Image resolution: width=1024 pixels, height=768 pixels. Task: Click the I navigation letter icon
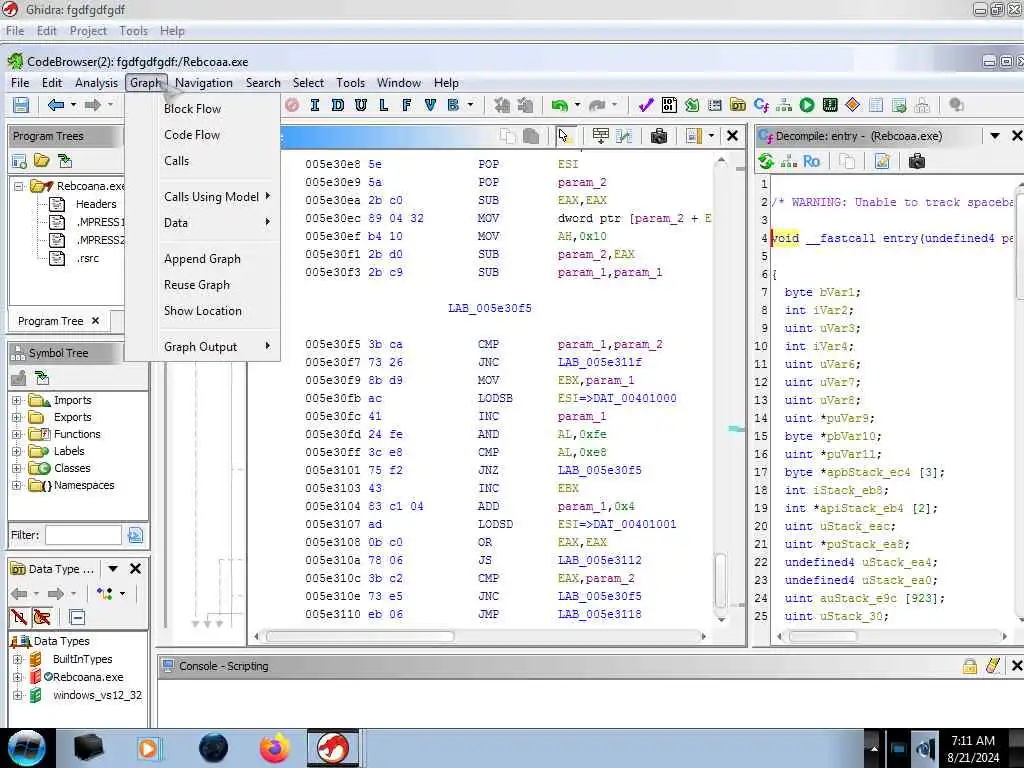[x=315, y=105]
